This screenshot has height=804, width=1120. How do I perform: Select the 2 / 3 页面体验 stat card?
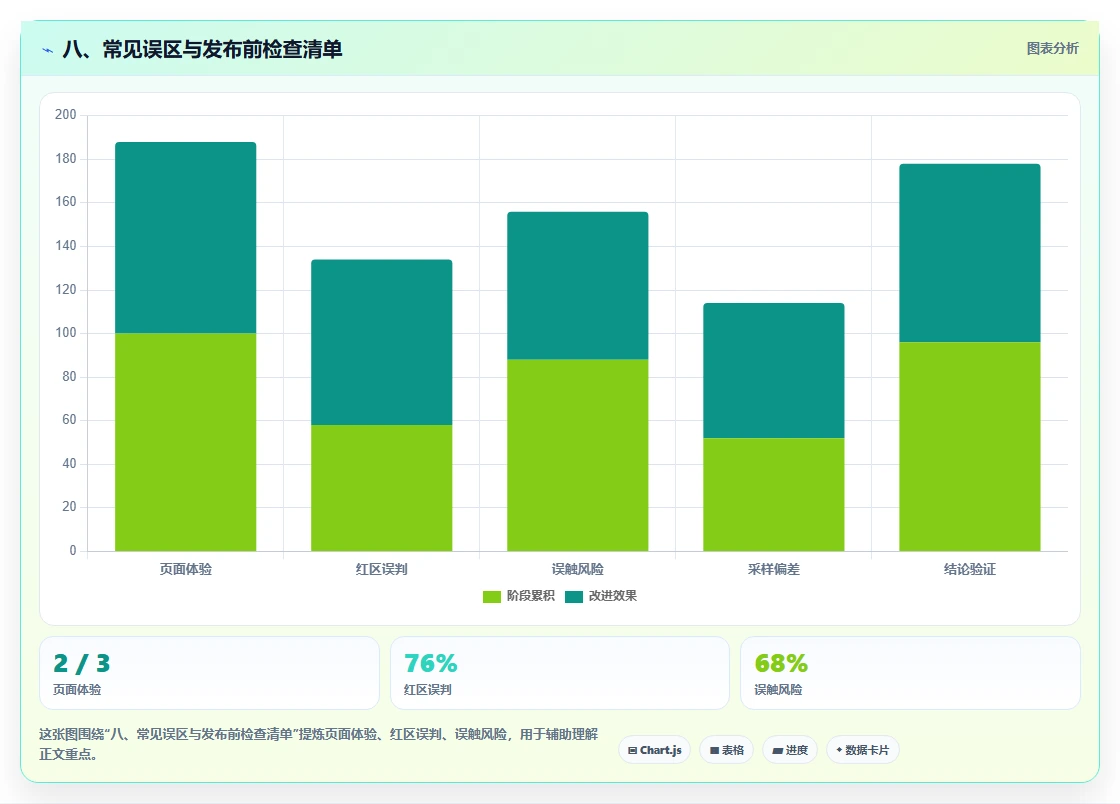coord(209,673)
